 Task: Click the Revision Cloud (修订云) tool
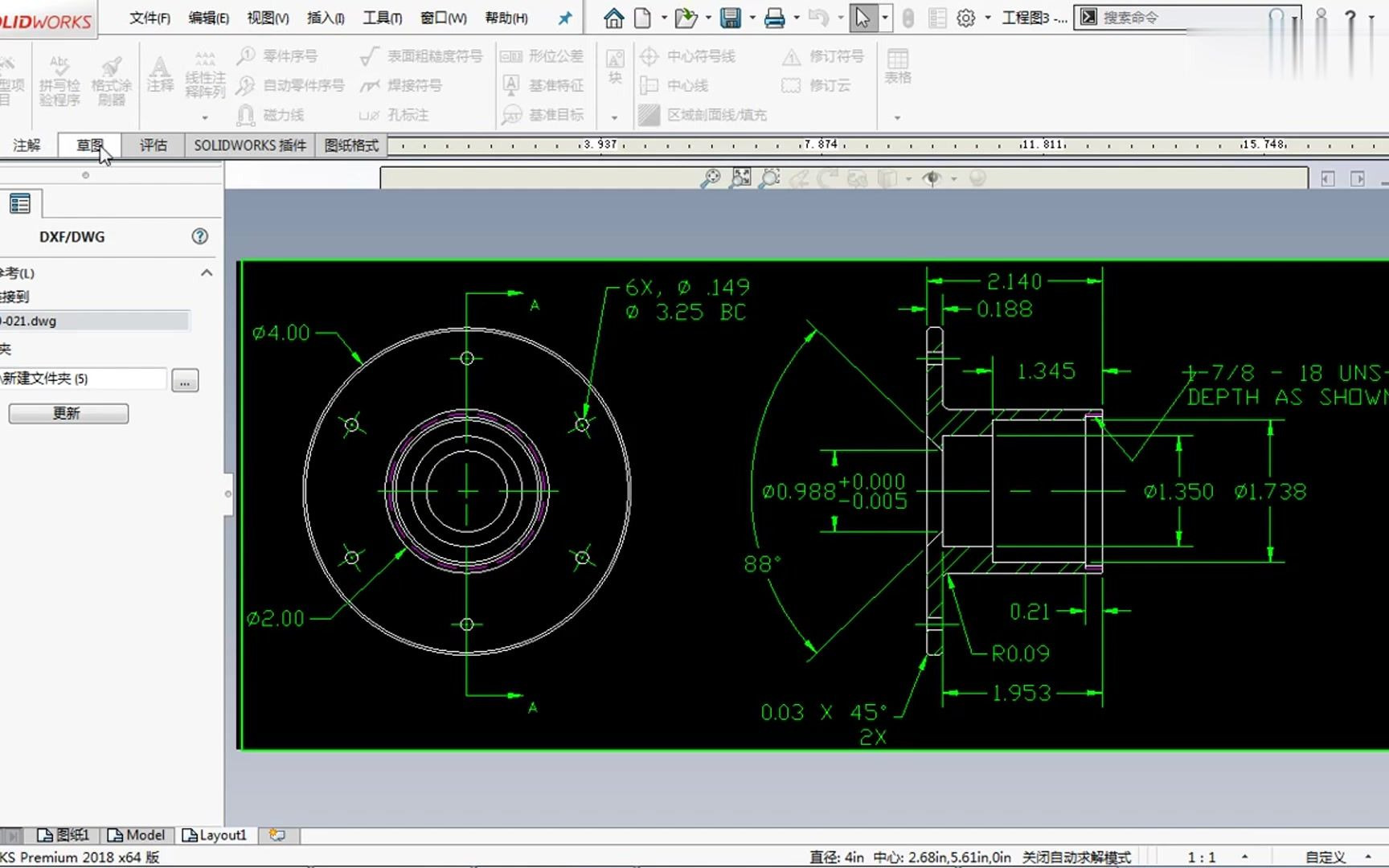816,85
